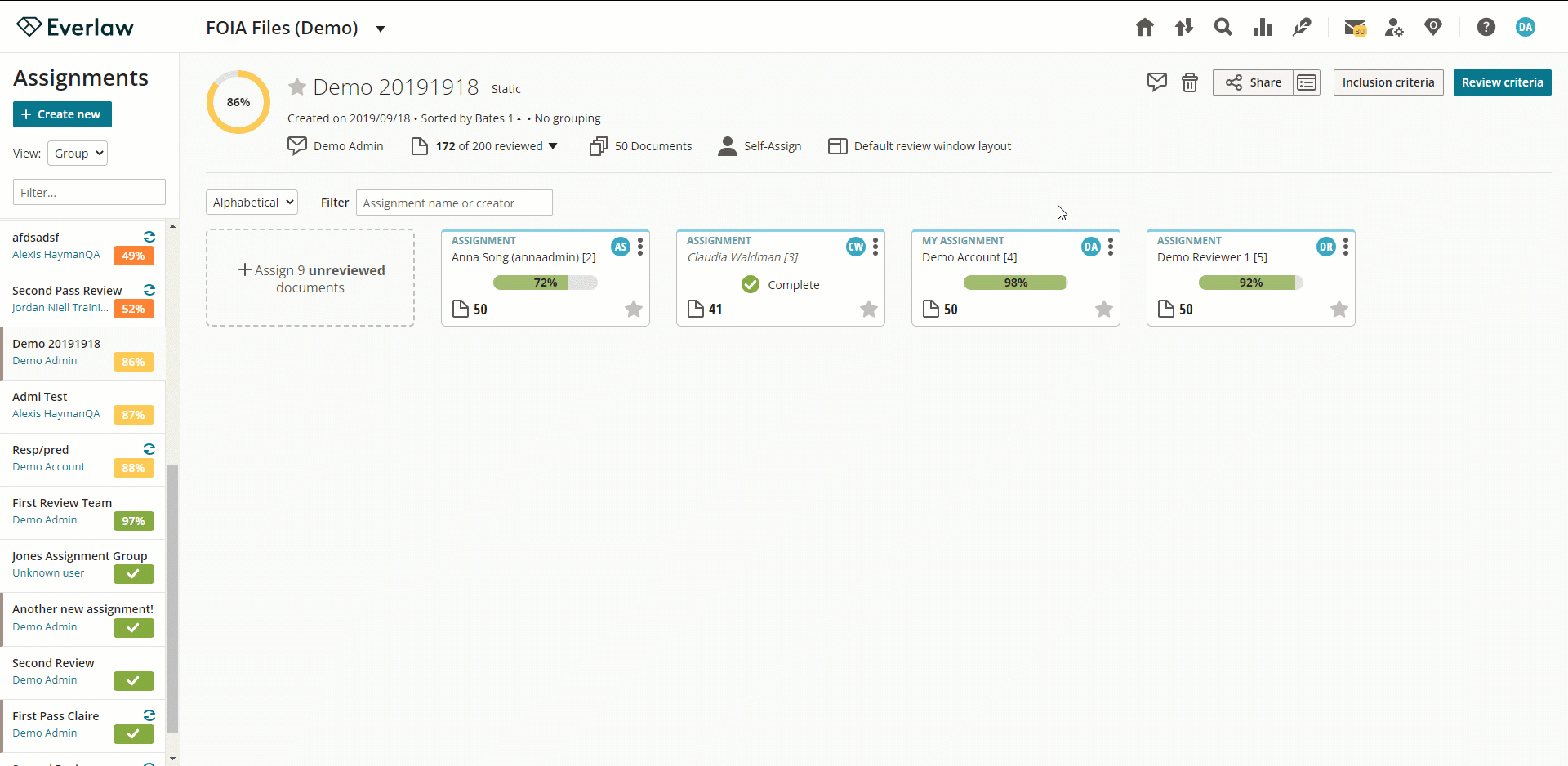Select afdsadsf assignment in sidebar
The height and width of the screenshot is (766, 1568).
click(x=82, y=247)
